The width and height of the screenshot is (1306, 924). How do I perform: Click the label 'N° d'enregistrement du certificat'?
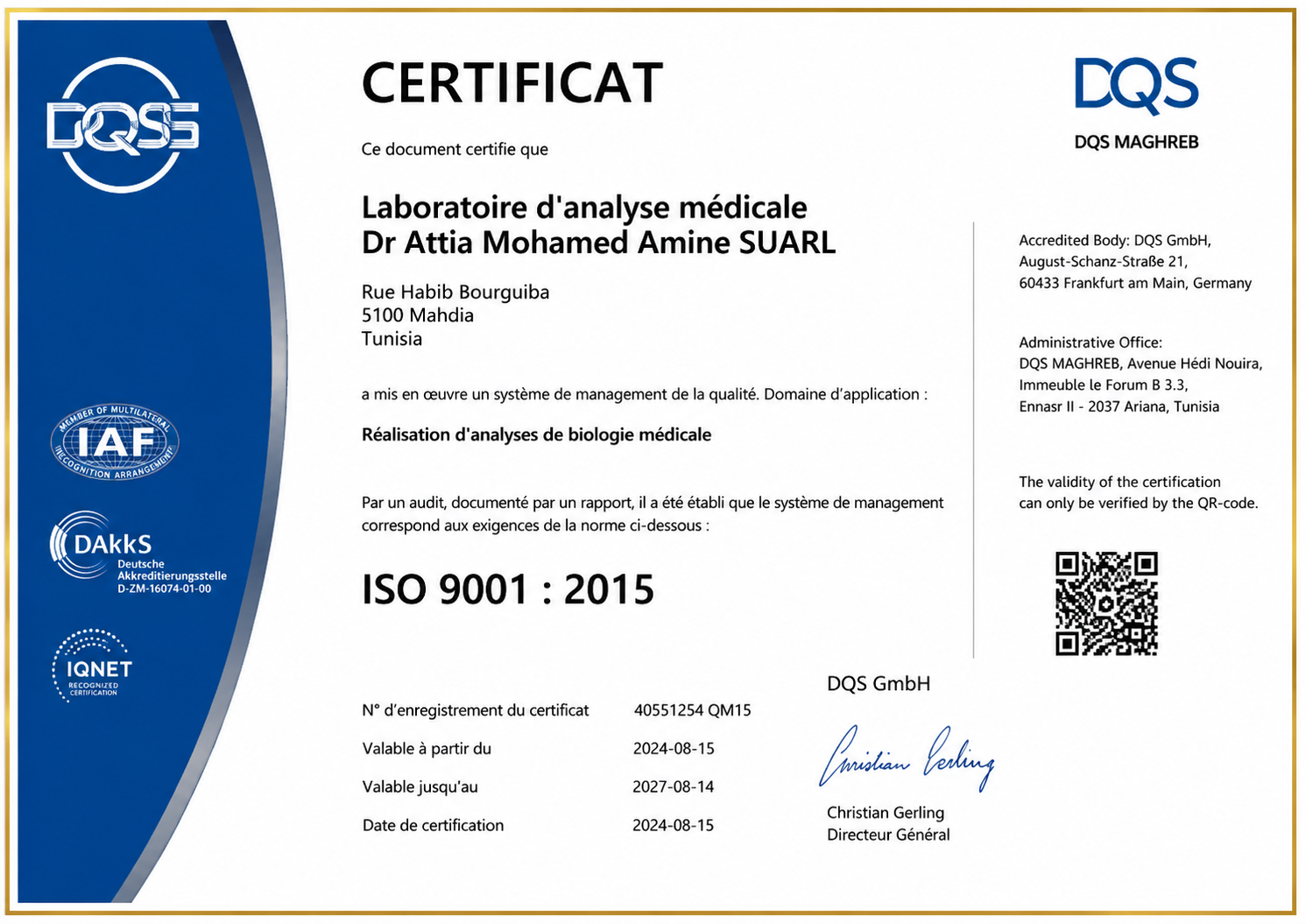476,710
